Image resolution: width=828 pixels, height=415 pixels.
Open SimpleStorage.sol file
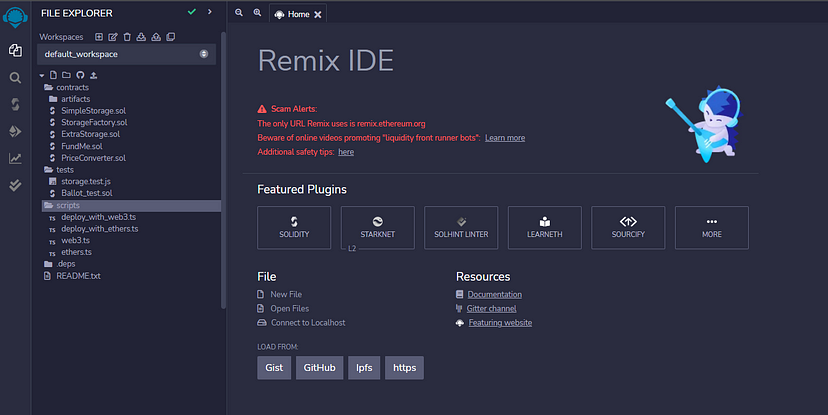tap(93, 110)
